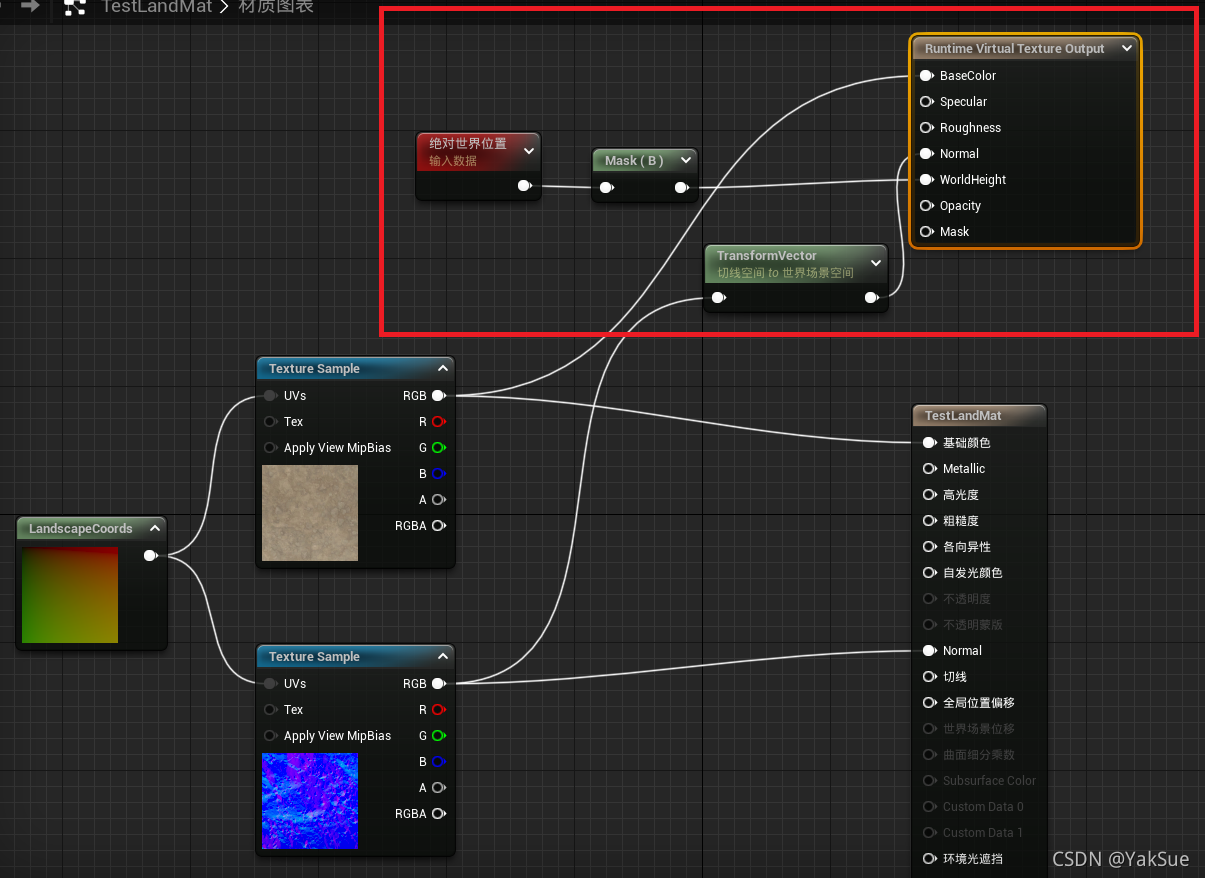The image size is (1205, 878).
Task: Open the Mask (B) channel dropdown
Action: [x=685, y=159]
